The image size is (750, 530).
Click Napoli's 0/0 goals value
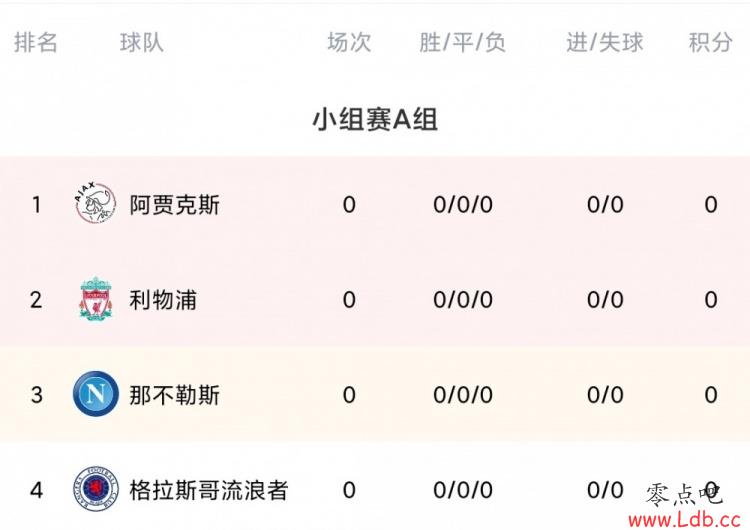click(x=605, y=395)
